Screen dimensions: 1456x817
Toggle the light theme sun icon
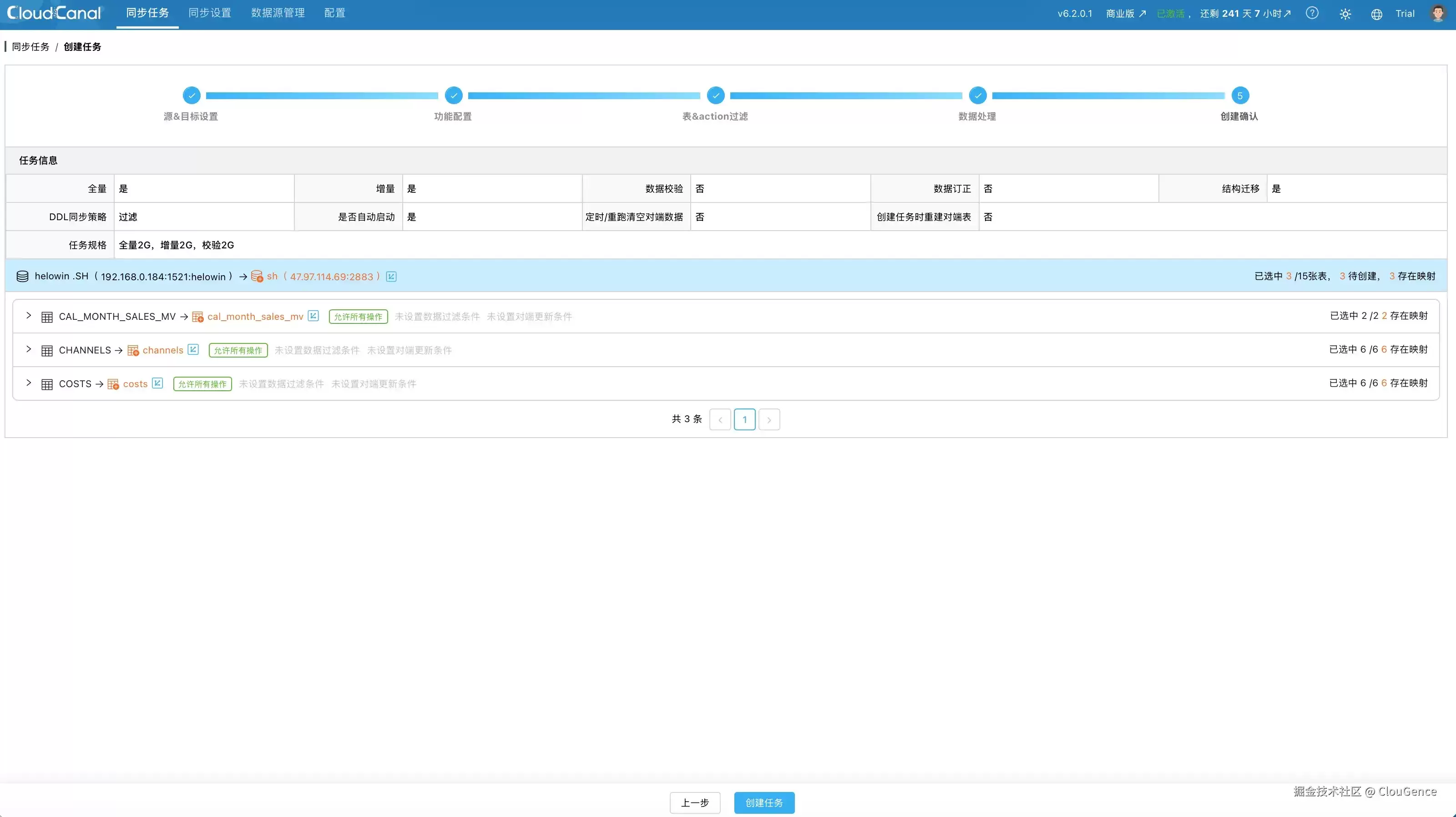pyautogui.click(x=1345, y=14)
